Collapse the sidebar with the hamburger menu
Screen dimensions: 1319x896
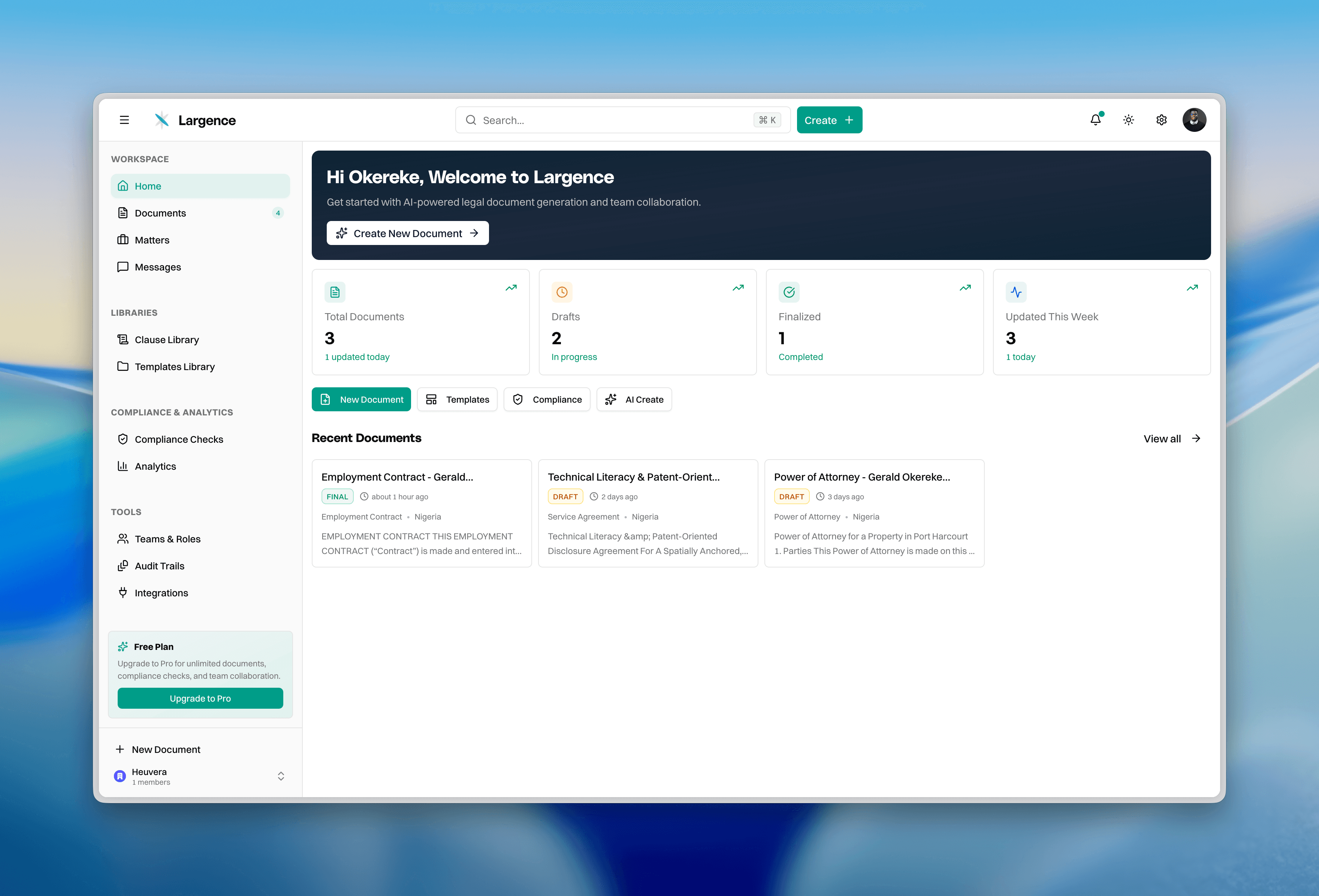coord(124,120)
